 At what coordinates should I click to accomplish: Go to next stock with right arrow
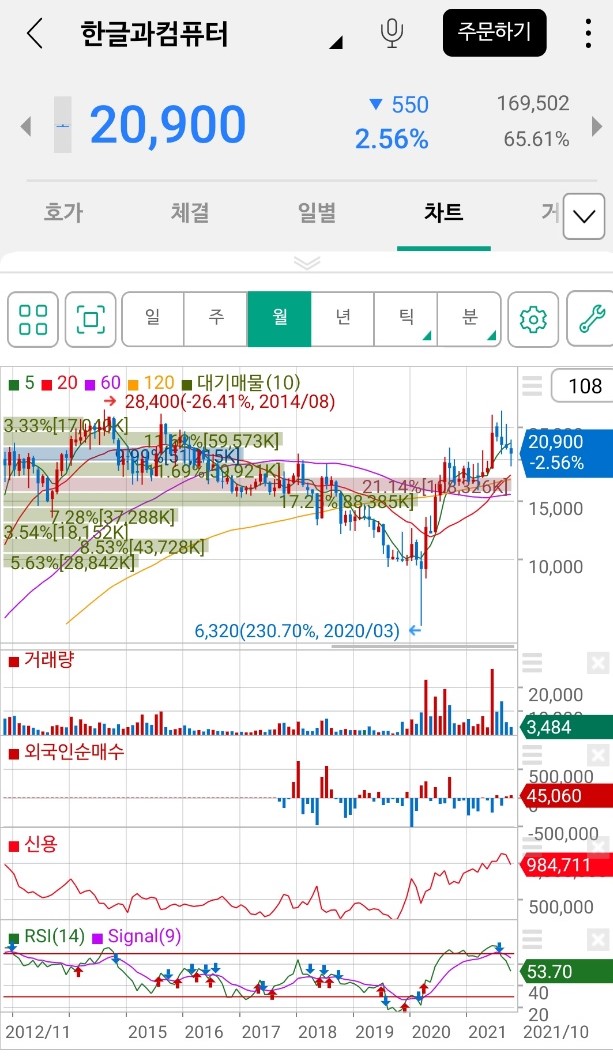coord(597,126)
